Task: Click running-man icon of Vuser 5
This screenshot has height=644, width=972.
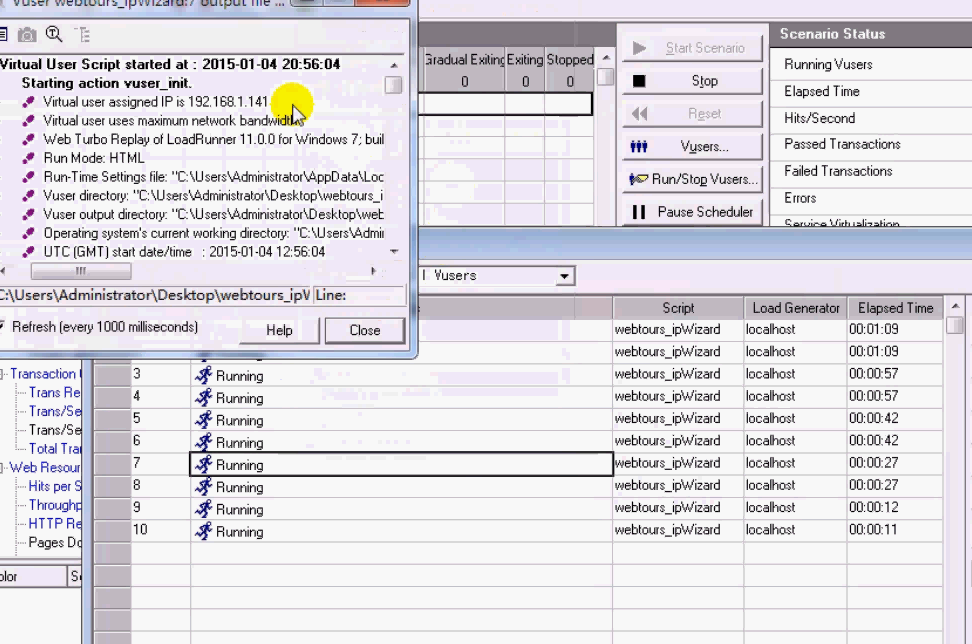Action: 203,420
